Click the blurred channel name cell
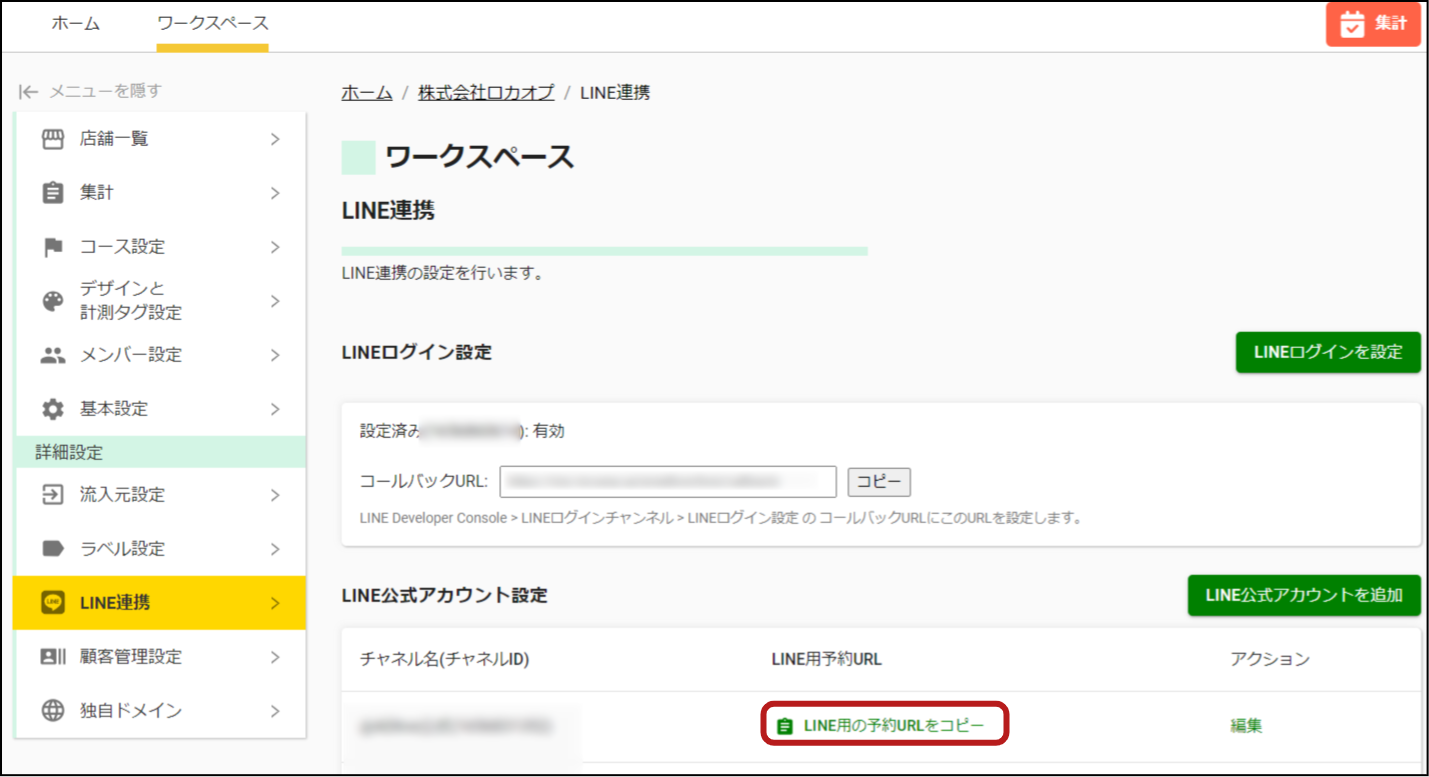This screenshot has width=1429, height=777. [457, 726]
